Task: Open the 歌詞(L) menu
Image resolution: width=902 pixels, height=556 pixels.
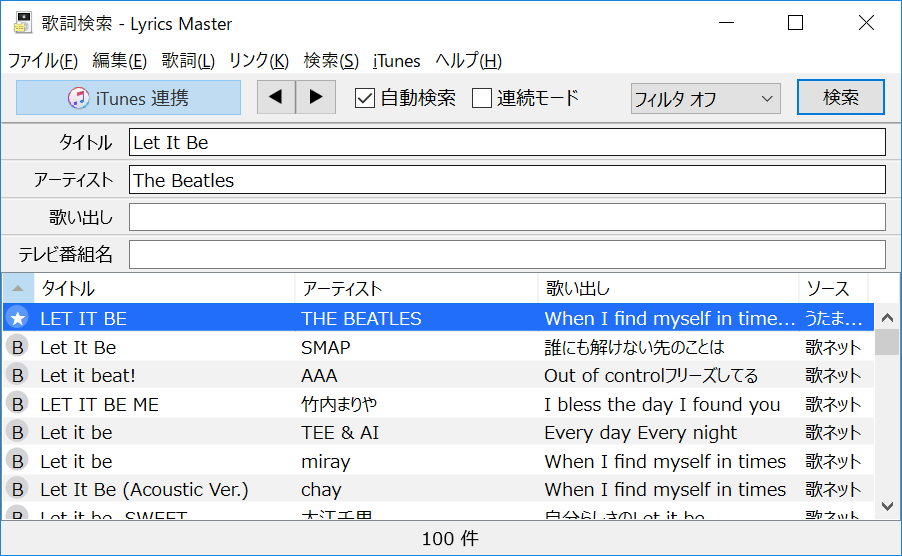Action: click(188, 60)
